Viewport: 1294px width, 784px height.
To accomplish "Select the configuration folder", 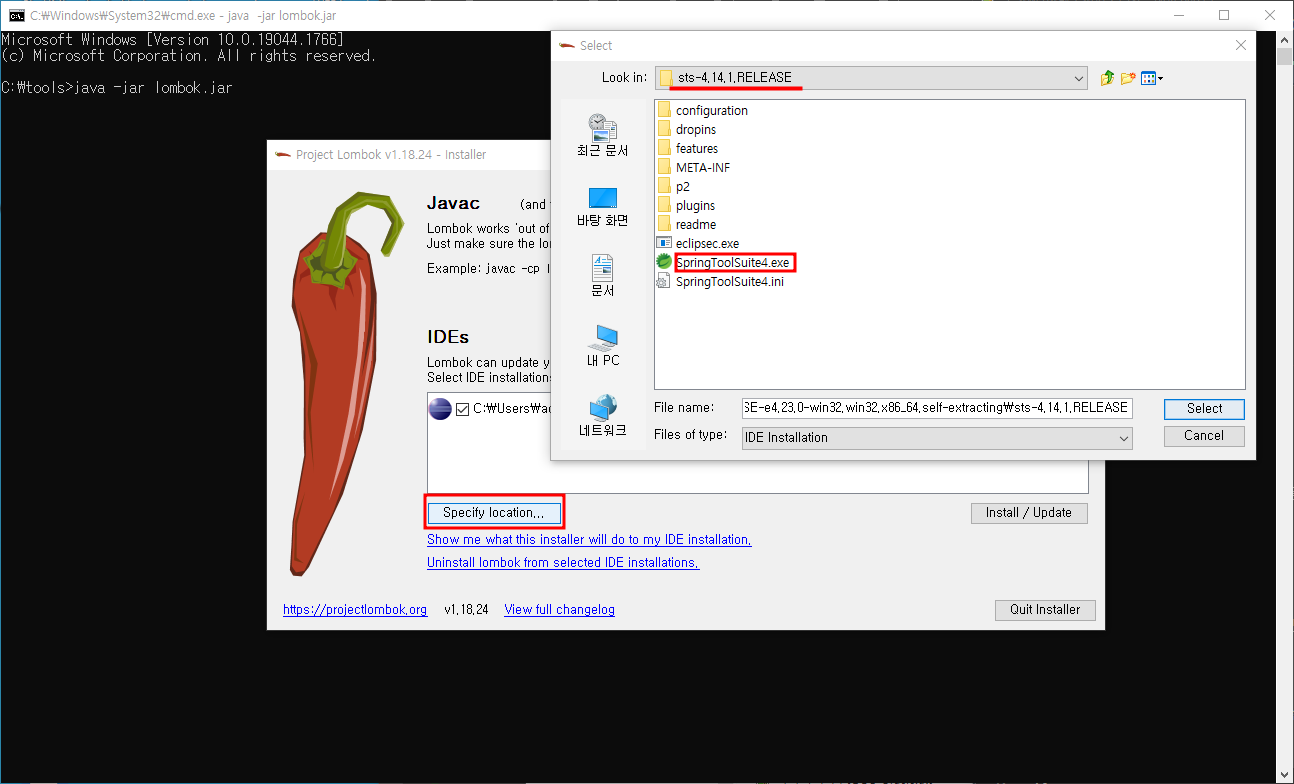I will click(702, 110).
